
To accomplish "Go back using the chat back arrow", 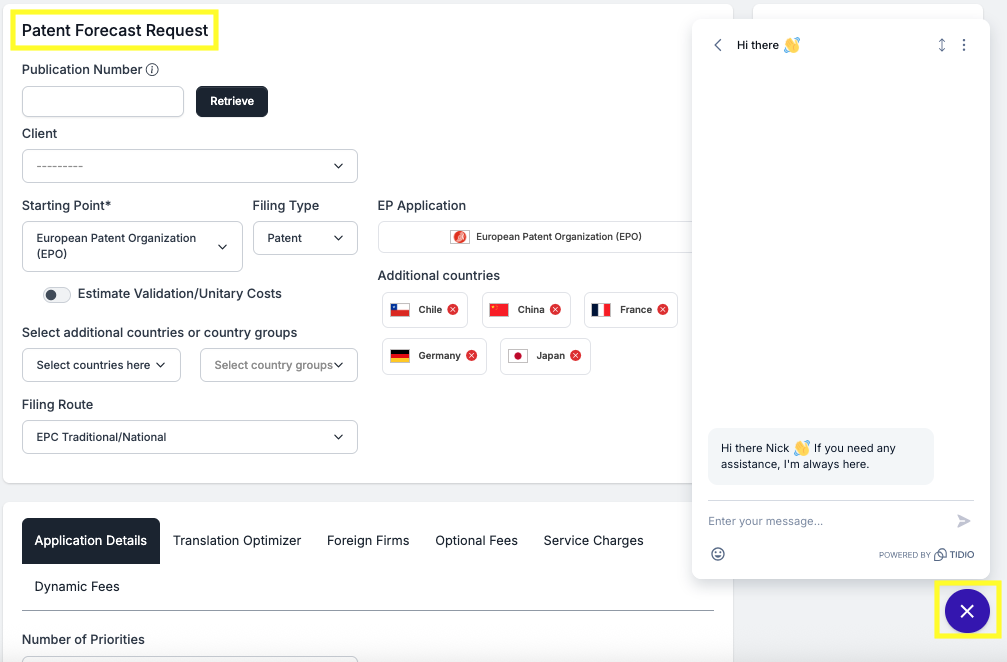I will coord(718,45).
